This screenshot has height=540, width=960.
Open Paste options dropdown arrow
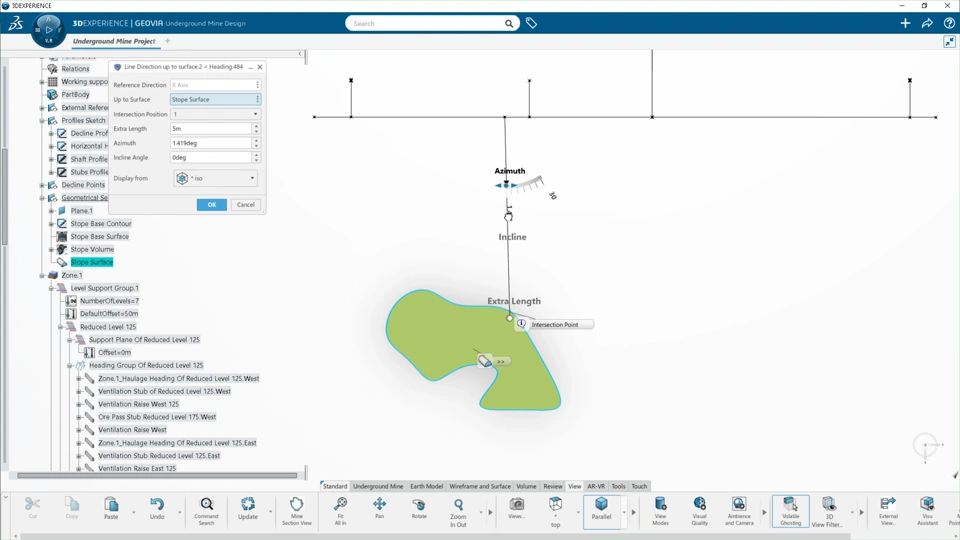(133, 512)
